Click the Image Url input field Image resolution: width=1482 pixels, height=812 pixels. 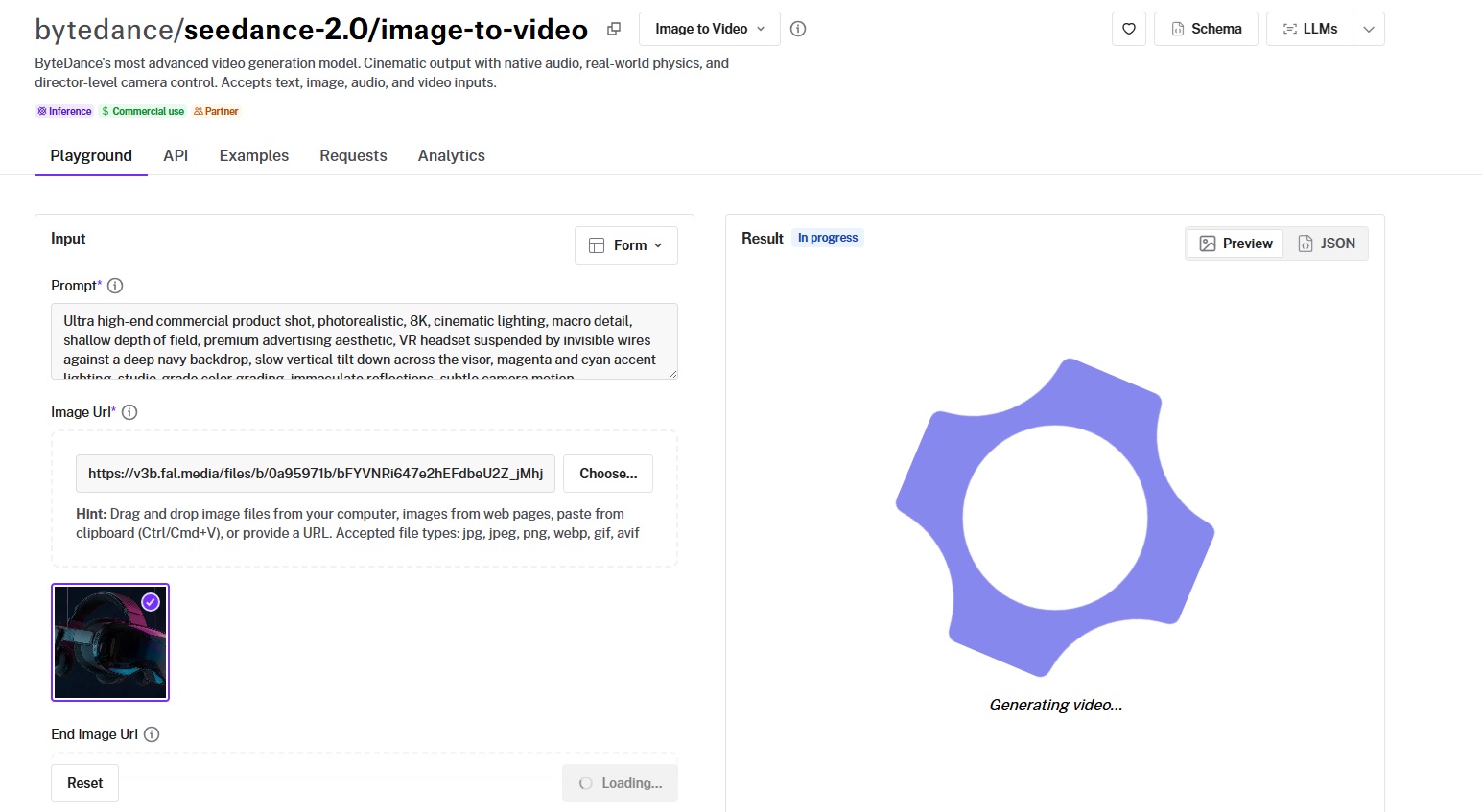315,474
